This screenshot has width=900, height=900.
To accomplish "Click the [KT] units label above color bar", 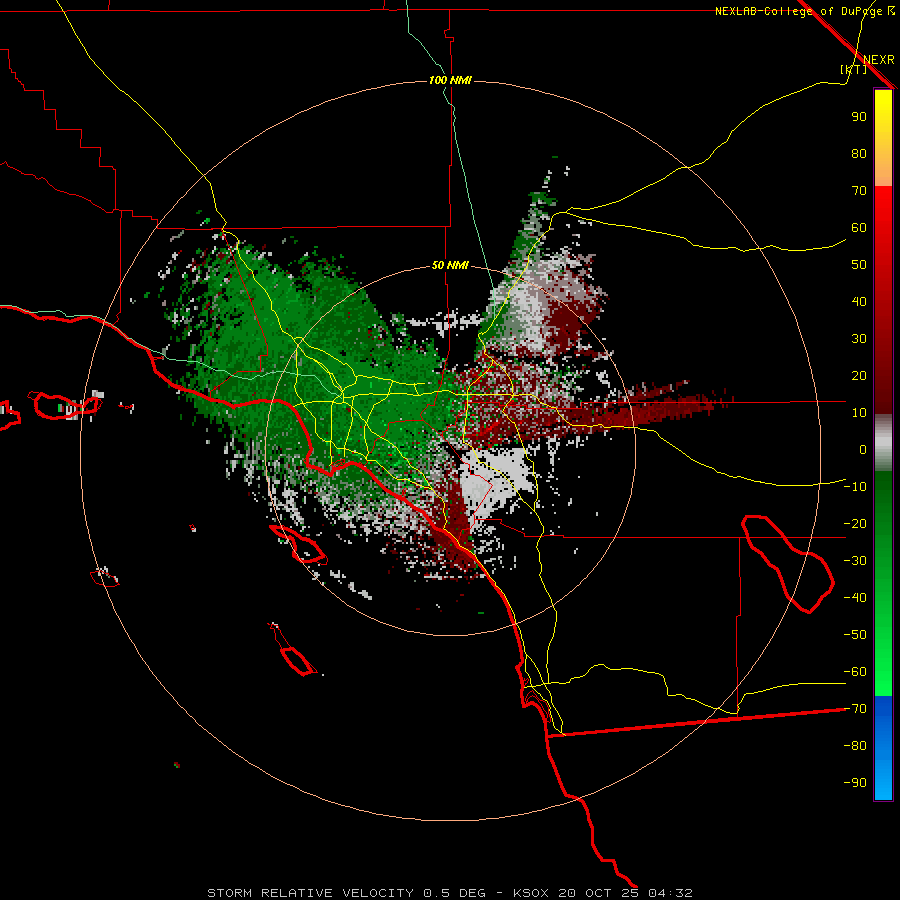I will (x=854, y=69).
